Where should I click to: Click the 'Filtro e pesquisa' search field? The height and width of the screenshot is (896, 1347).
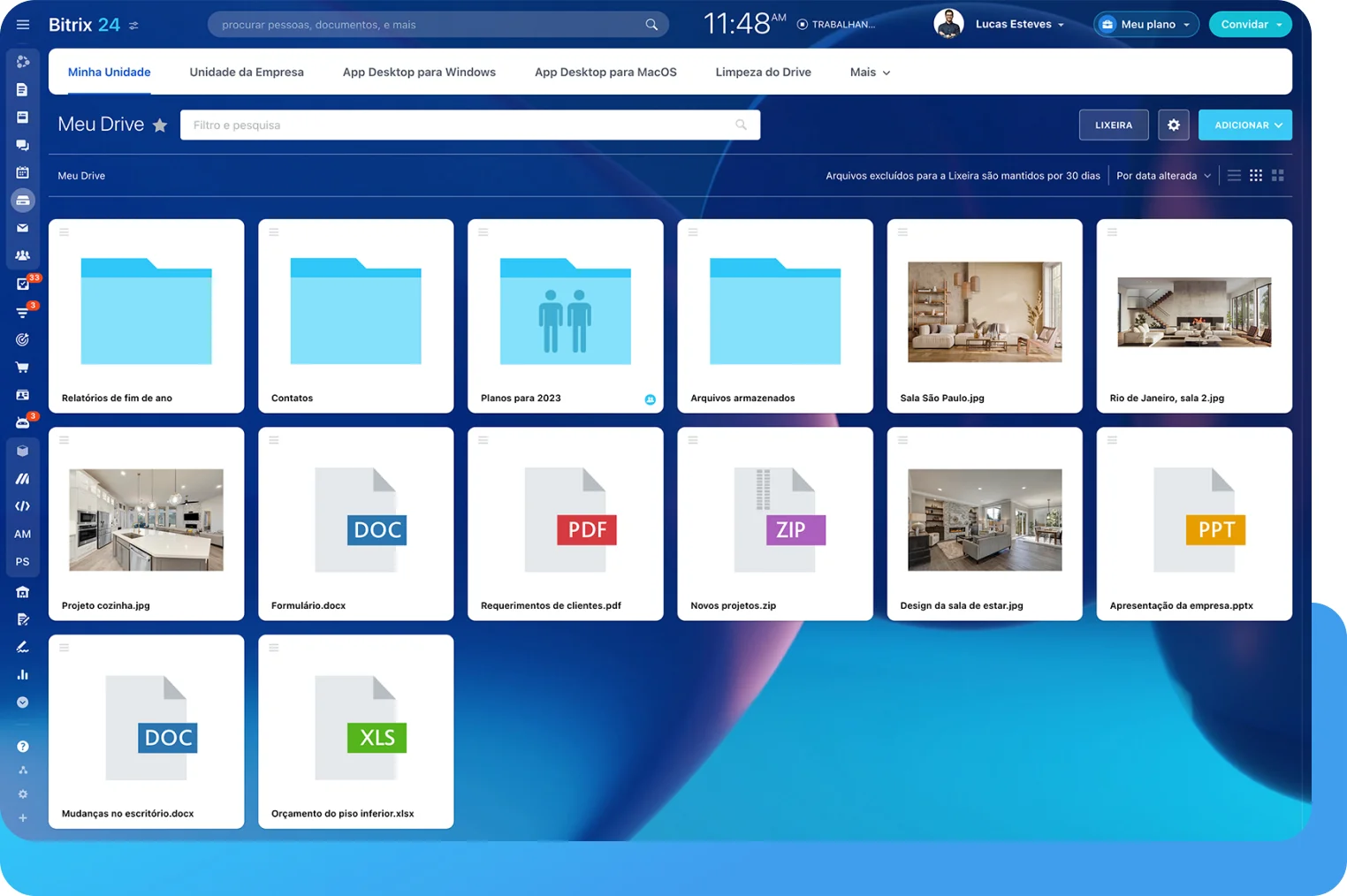click(460, 125)
